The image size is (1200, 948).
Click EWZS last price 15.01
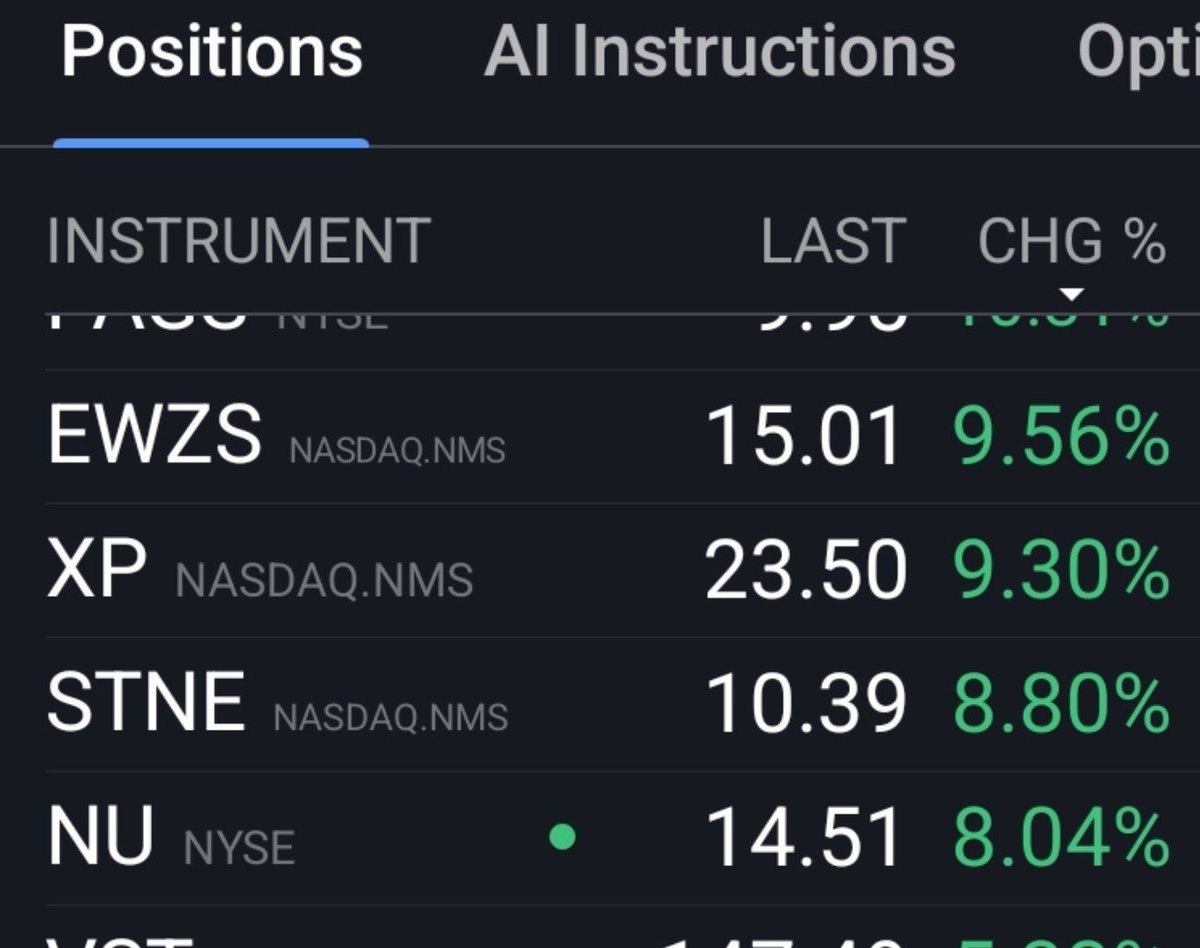(x=804, y=436)
